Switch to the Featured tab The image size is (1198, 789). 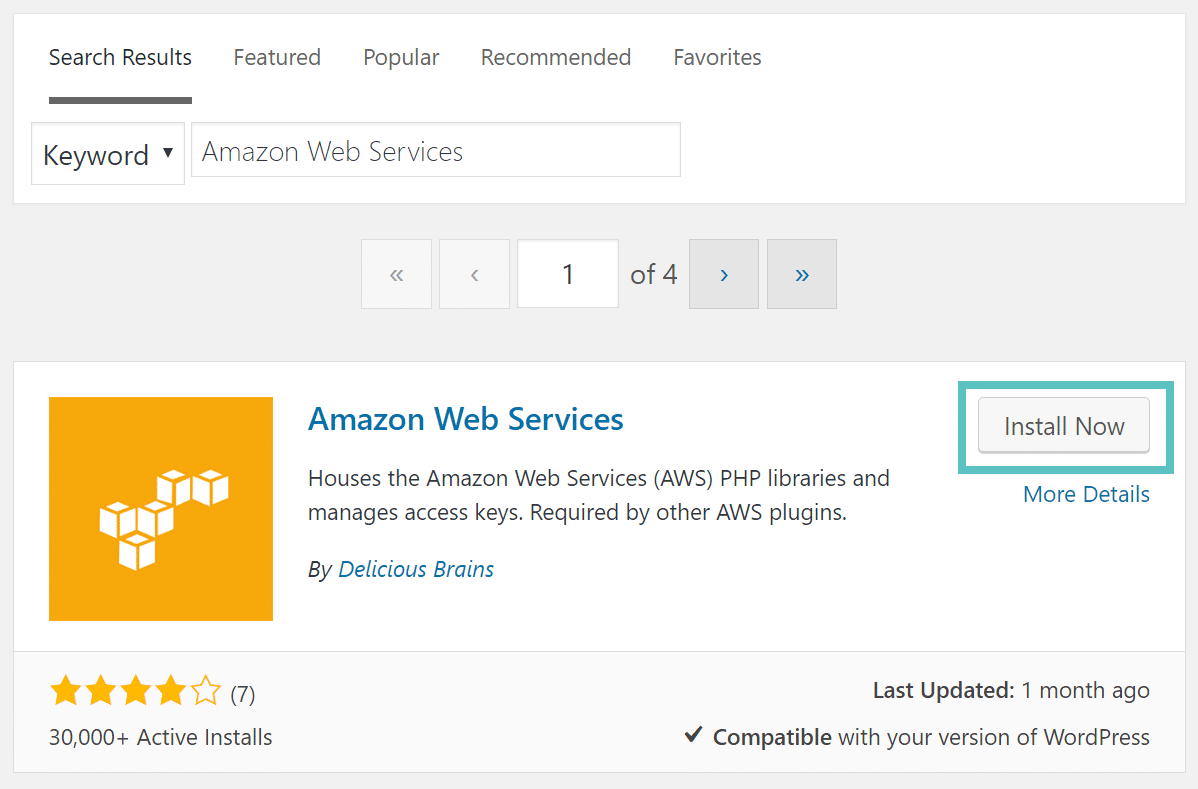[x=277, y=57]
